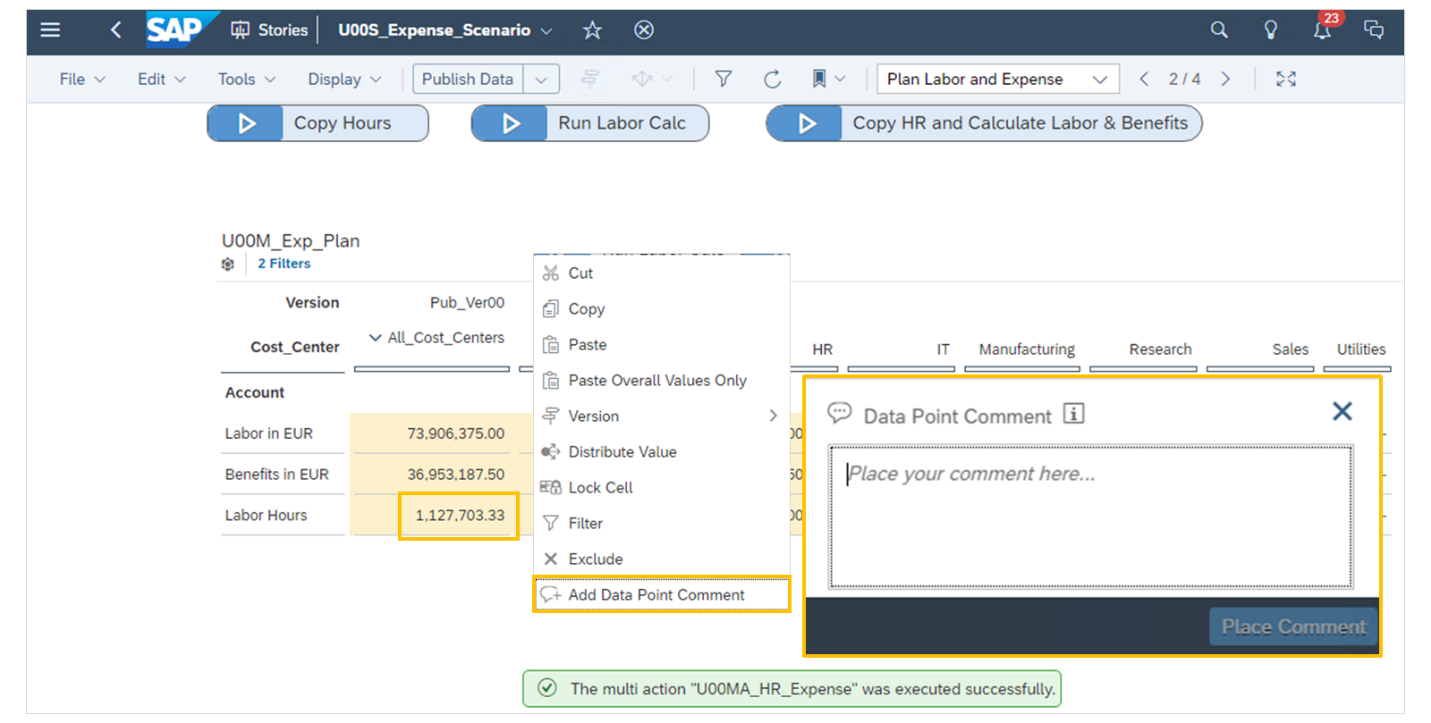Open the Plan Labor and Expense page dropdown
This screenshot has height=723, width=1431.
[x=996, y=79]
